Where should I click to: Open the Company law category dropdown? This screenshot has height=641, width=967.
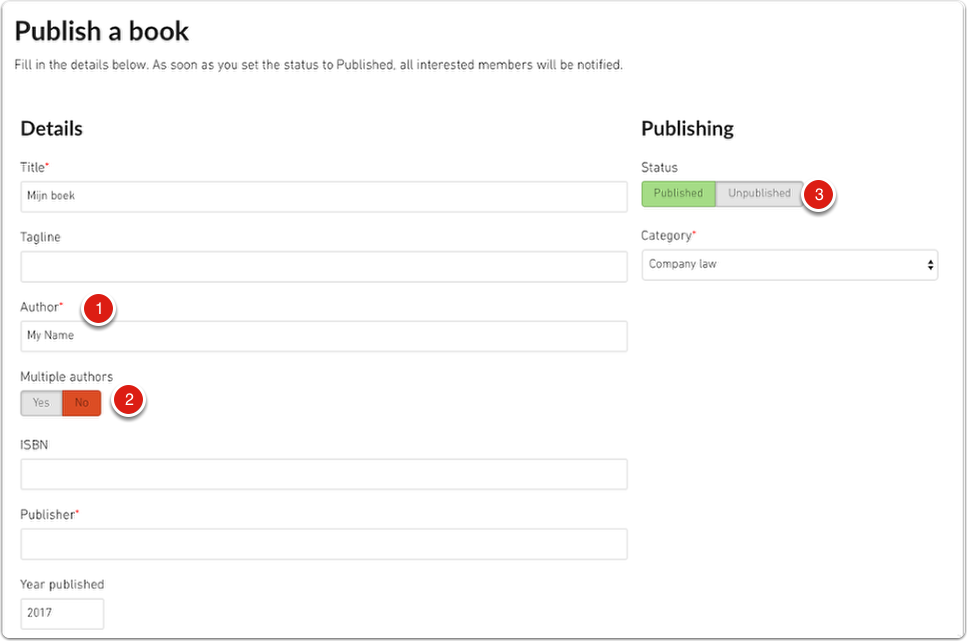[789, 265]
